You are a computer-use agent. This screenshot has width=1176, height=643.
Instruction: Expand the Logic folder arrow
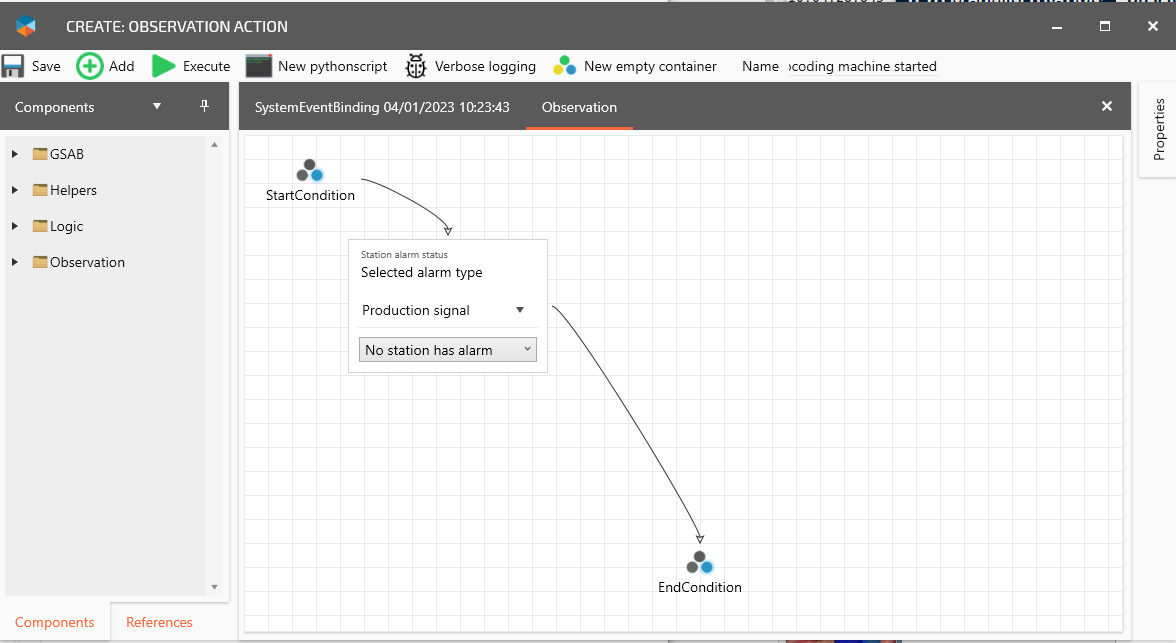[14, 226]
